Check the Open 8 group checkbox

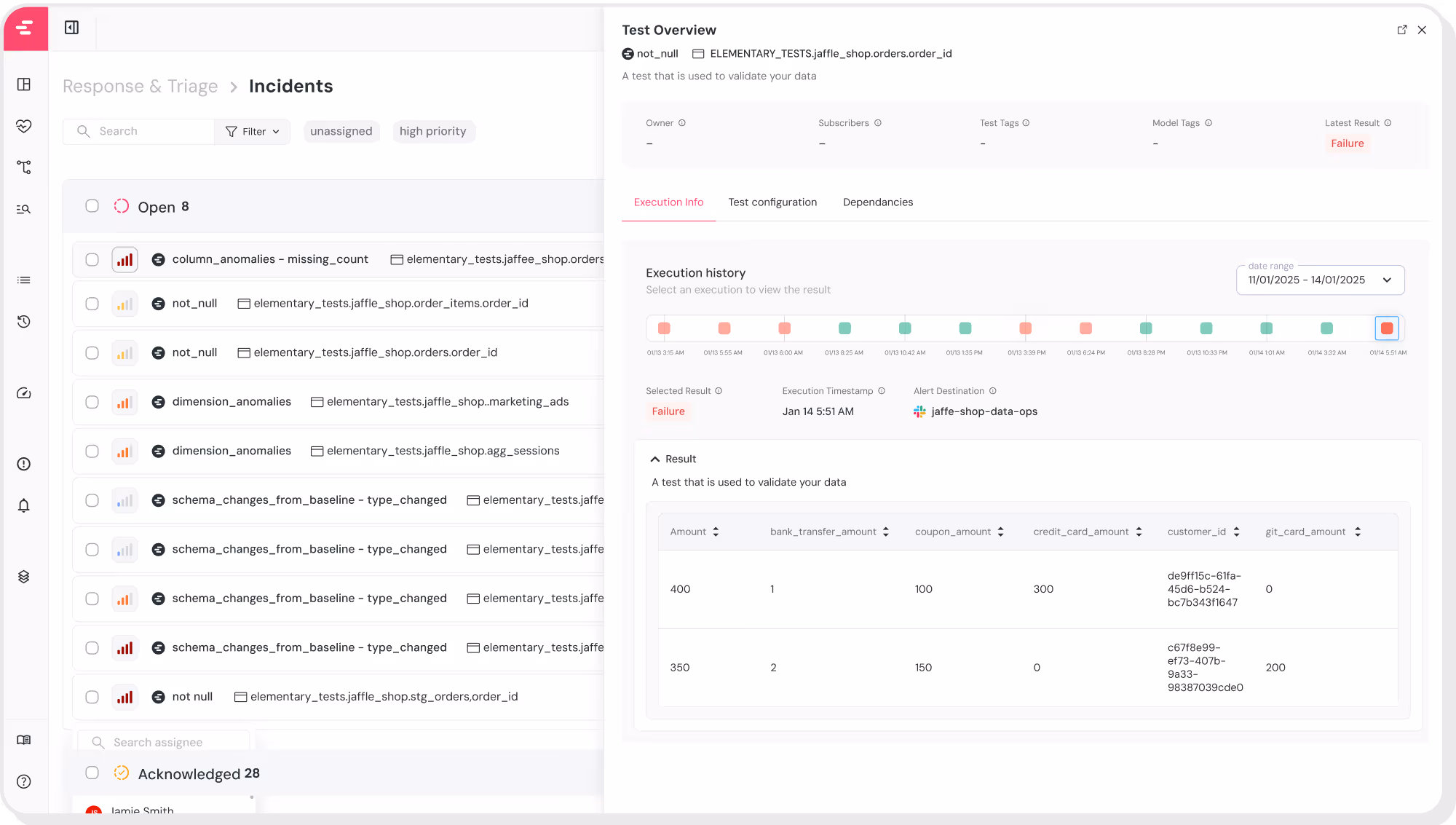[92, 206]
